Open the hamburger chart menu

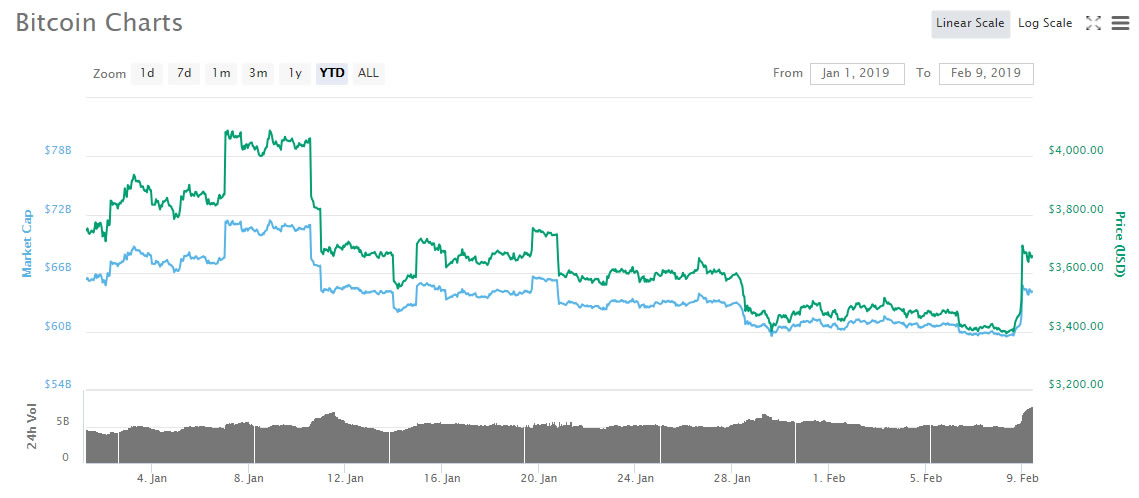pyautogui.click(x=1119, y=23)
